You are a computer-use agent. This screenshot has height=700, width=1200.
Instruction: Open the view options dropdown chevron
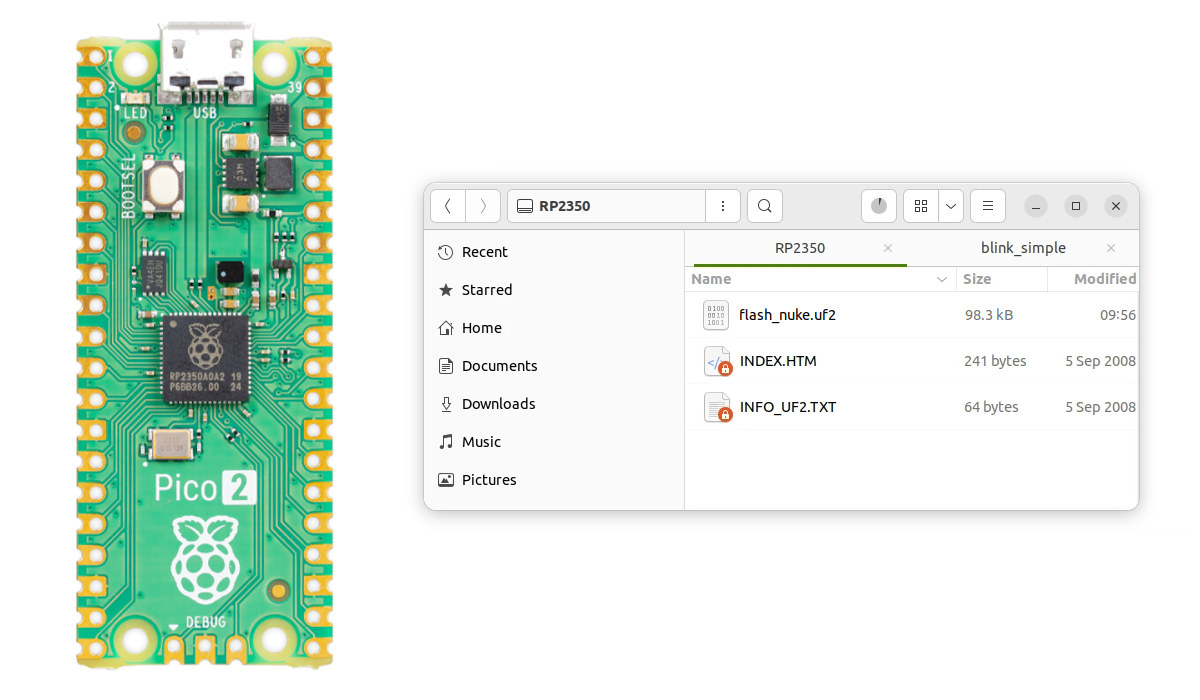(x=950, y=206)
